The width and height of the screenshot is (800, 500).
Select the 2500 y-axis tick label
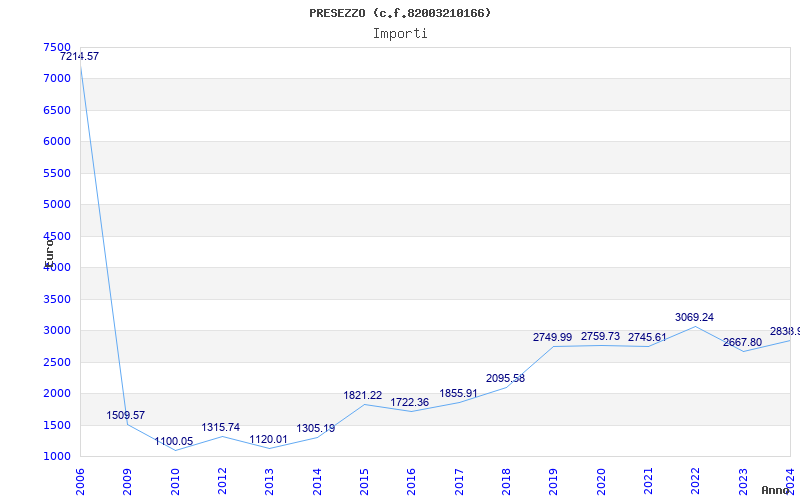pyautogui.click(x=57, y=362)
